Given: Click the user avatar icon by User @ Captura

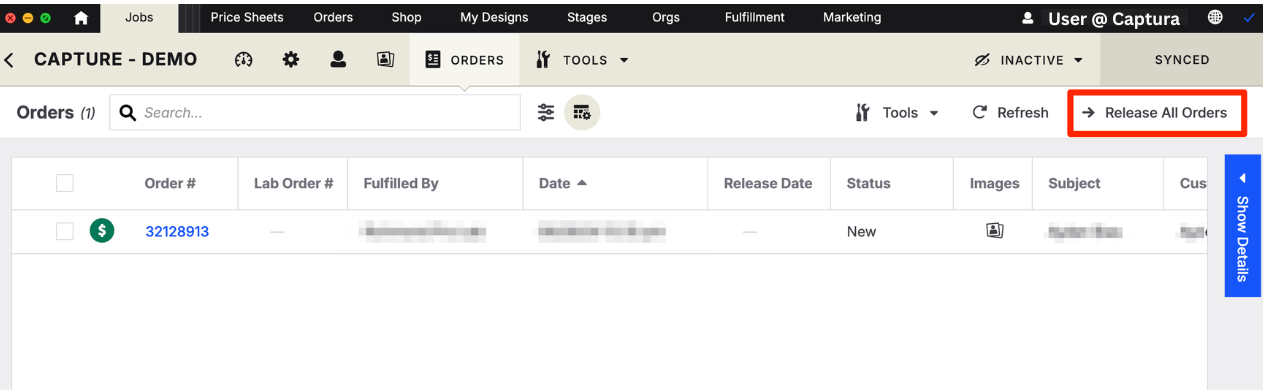Looking at the screenshot, I should [x=1028, y=18].
